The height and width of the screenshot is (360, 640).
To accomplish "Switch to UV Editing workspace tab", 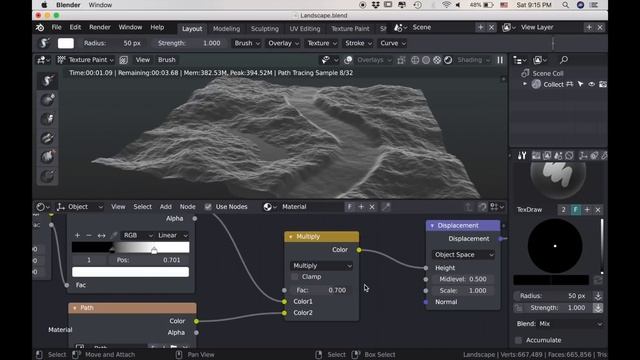I will point(305,29).
